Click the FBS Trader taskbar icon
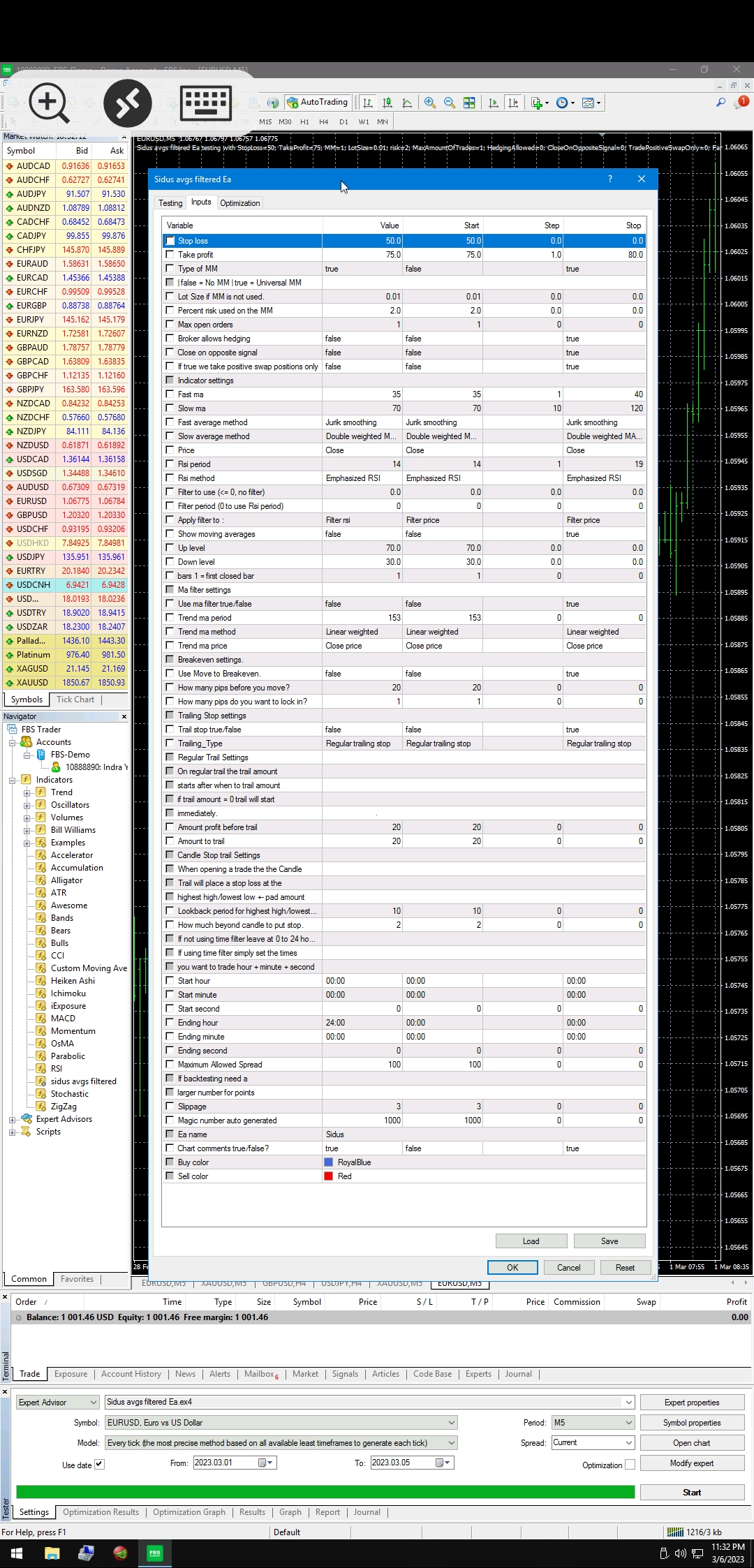 point(154,1553)
